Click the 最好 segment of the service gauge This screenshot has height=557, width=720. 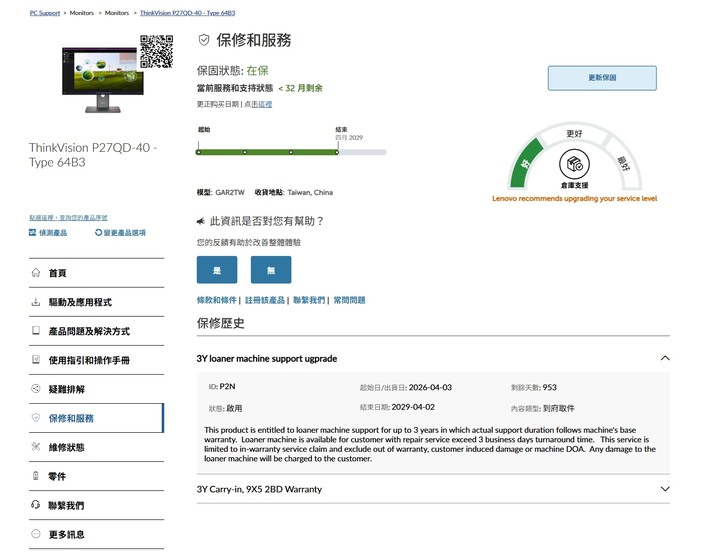pyautogui.click(x=623, y=163)
